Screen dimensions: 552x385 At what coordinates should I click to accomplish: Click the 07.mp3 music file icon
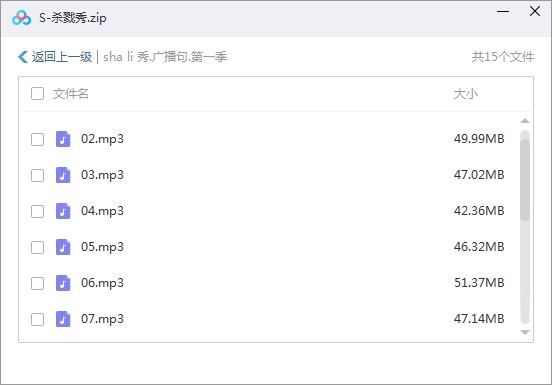coord(63,319)
